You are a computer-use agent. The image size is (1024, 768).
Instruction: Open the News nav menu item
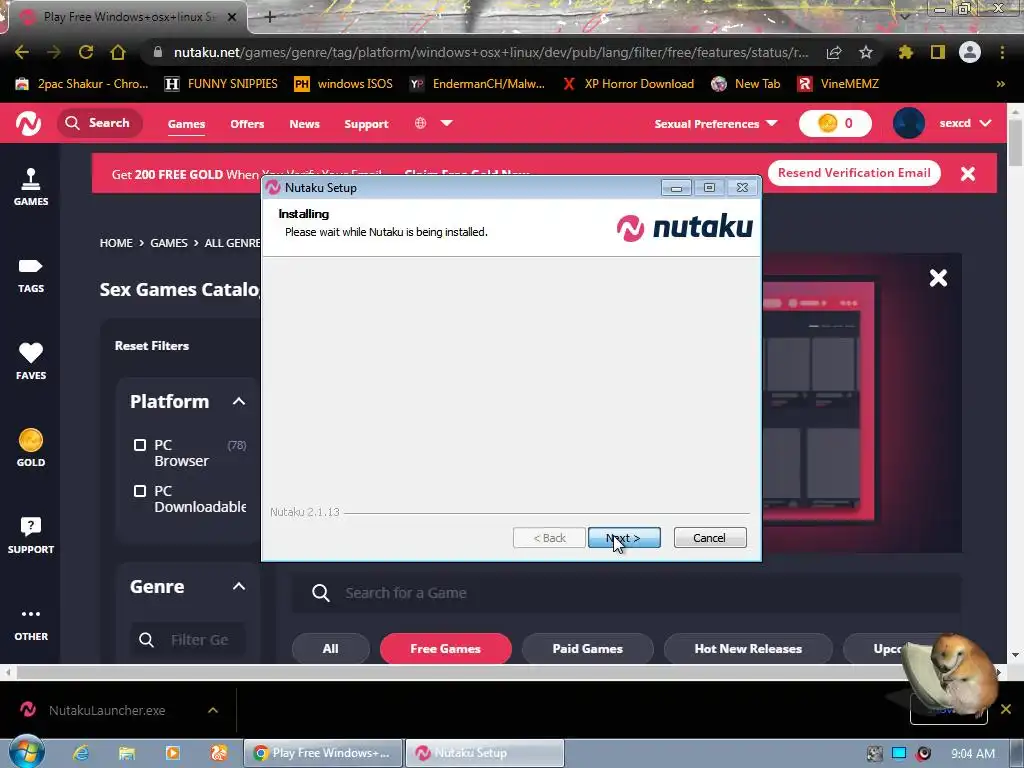pos(304,124)
